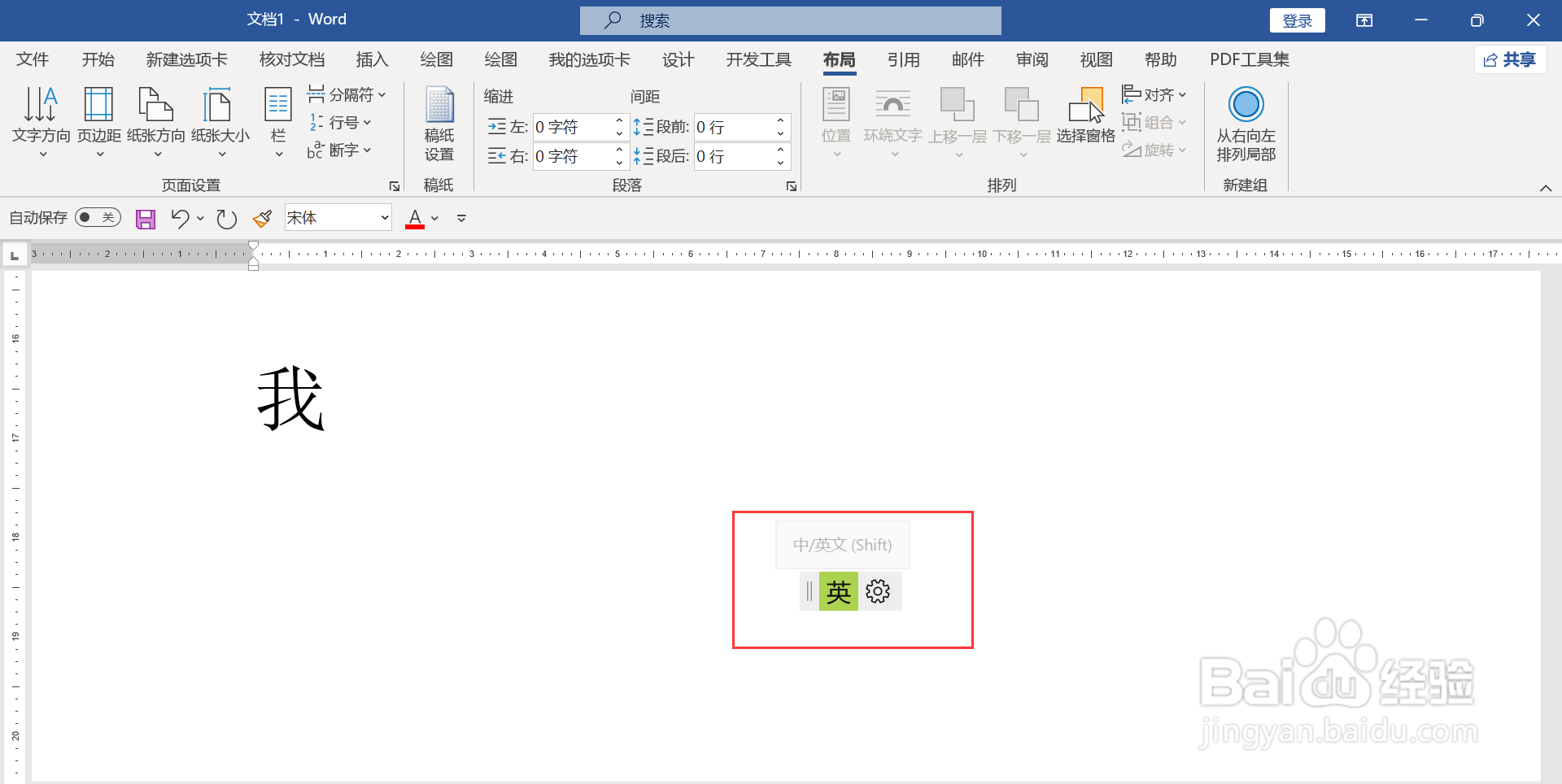1562x784 pixels.
Task: Open the Orientation (纸张方向) menu
Action: [x=156, y=122]
